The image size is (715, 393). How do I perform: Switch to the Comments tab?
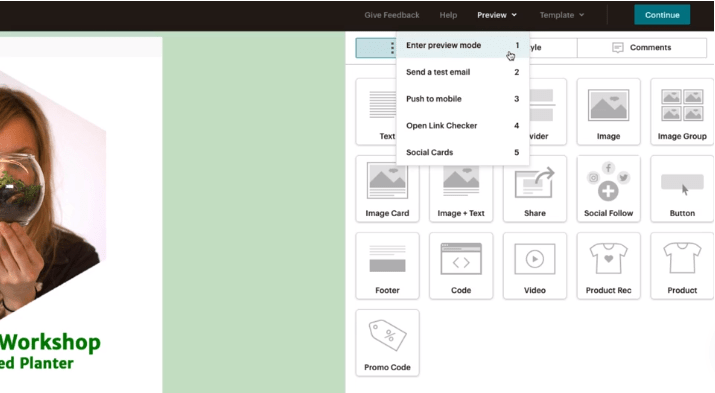(642, 47)
